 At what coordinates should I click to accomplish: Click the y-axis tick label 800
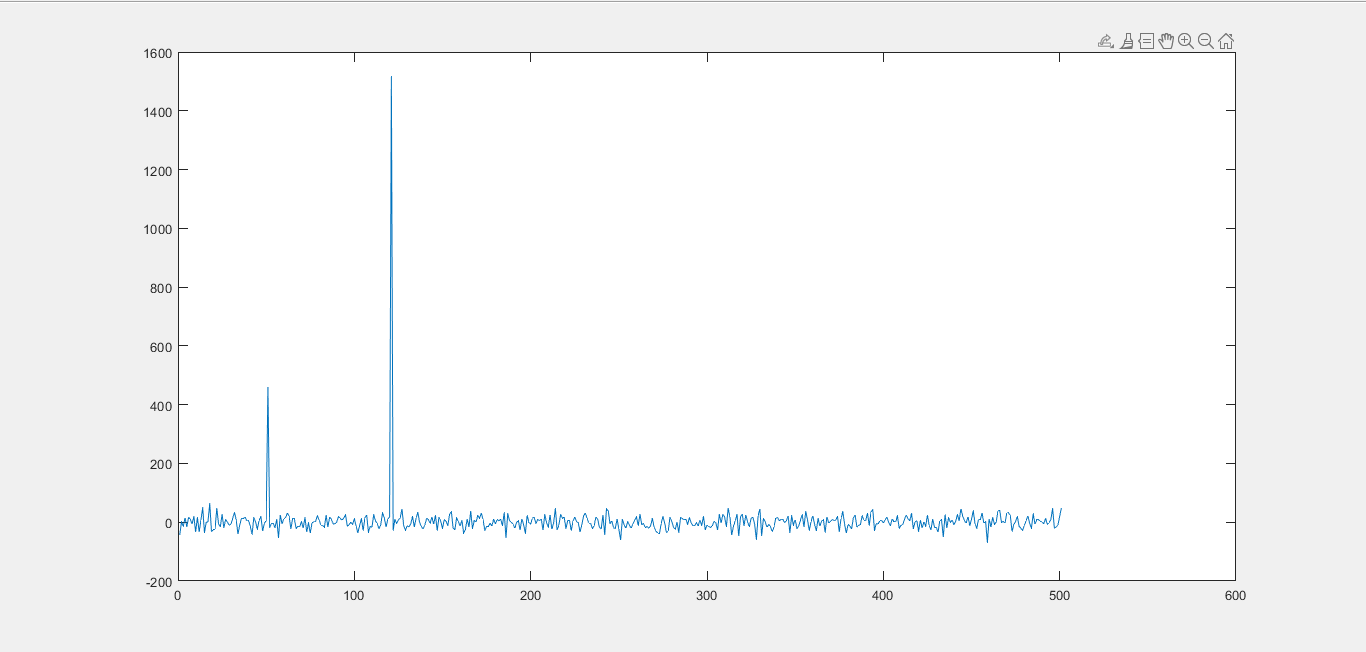(x=162, y=288)
